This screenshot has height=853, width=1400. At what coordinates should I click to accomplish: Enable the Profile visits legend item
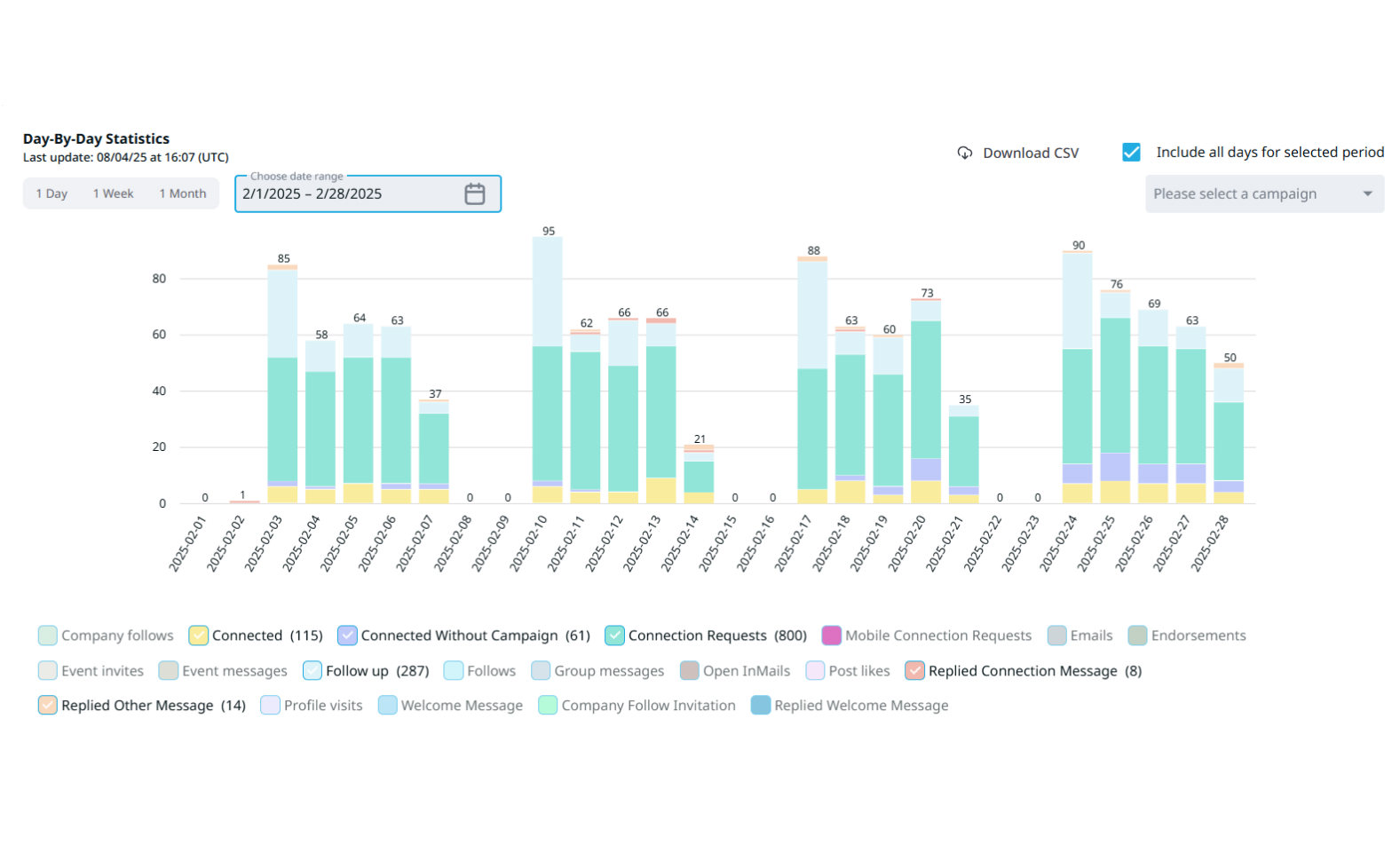[x=270, y=706]
